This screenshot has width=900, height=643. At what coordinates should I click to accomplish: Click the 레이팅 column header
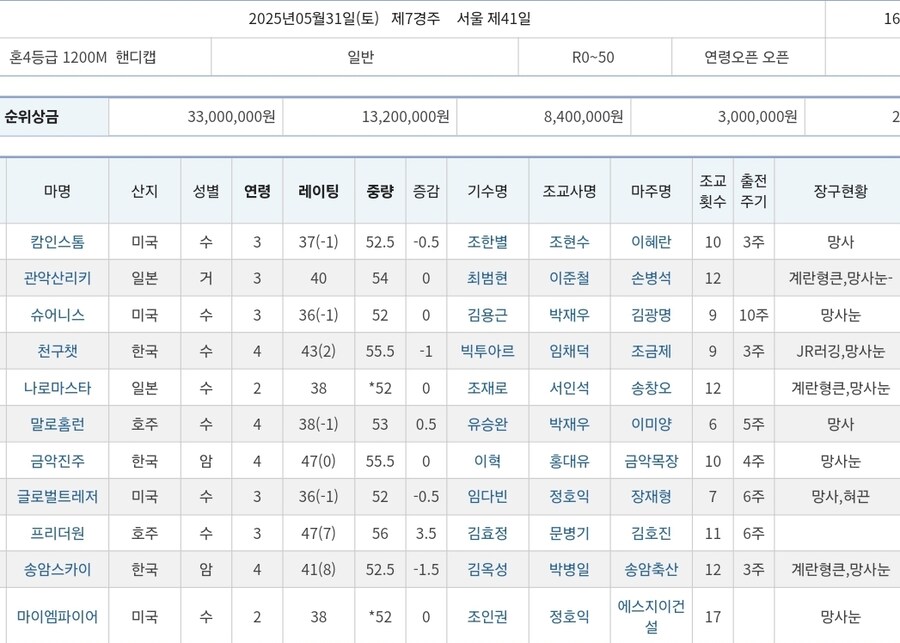pos(316,191)
